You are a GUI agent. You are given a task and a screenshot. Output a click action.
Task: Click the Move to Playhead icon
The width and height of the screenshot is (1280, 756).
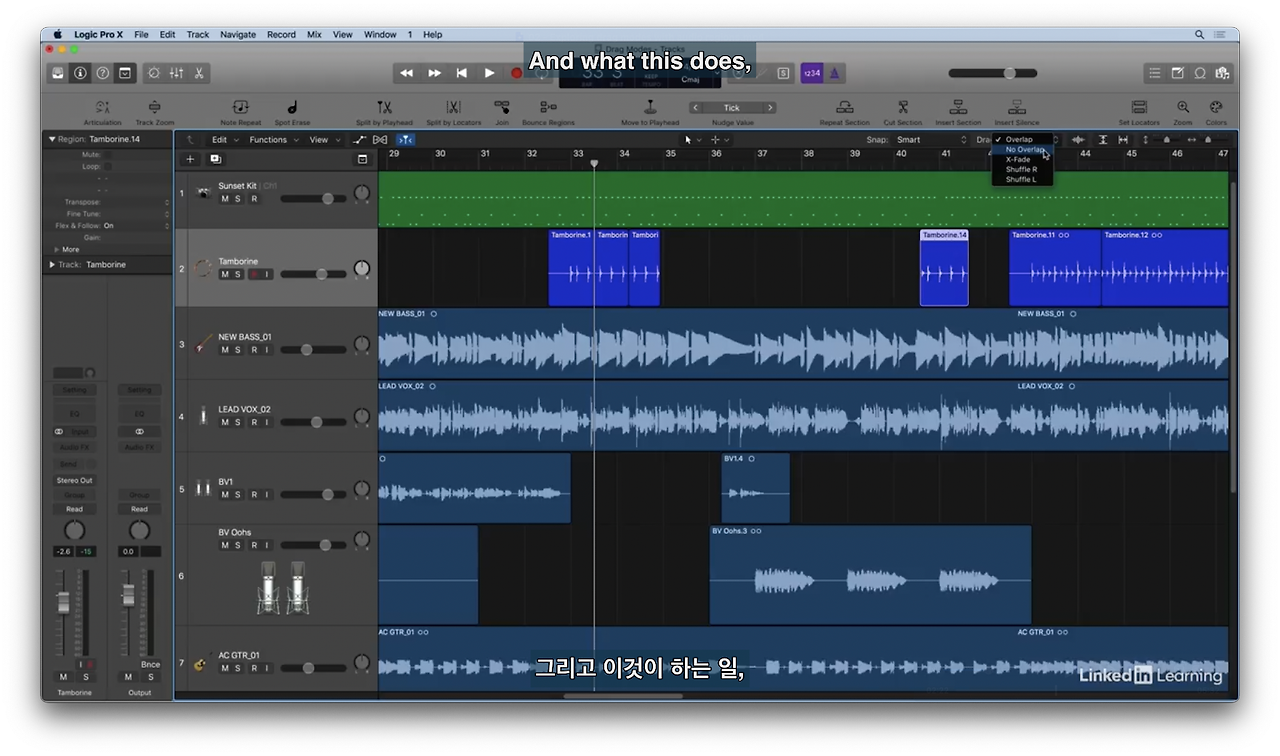650,107
